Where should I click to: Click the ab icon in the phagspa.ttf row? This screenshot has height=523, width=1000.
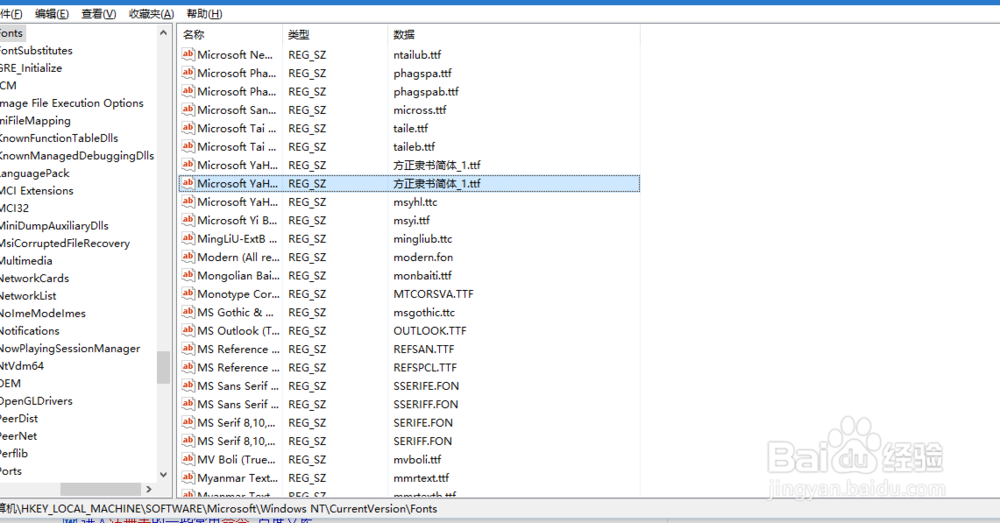click(x=188, y=73)
